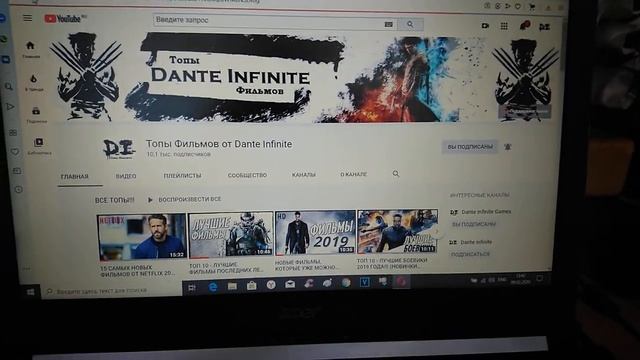Toggle the channel notification bell
640x360 pixels.
click(508, 147)
